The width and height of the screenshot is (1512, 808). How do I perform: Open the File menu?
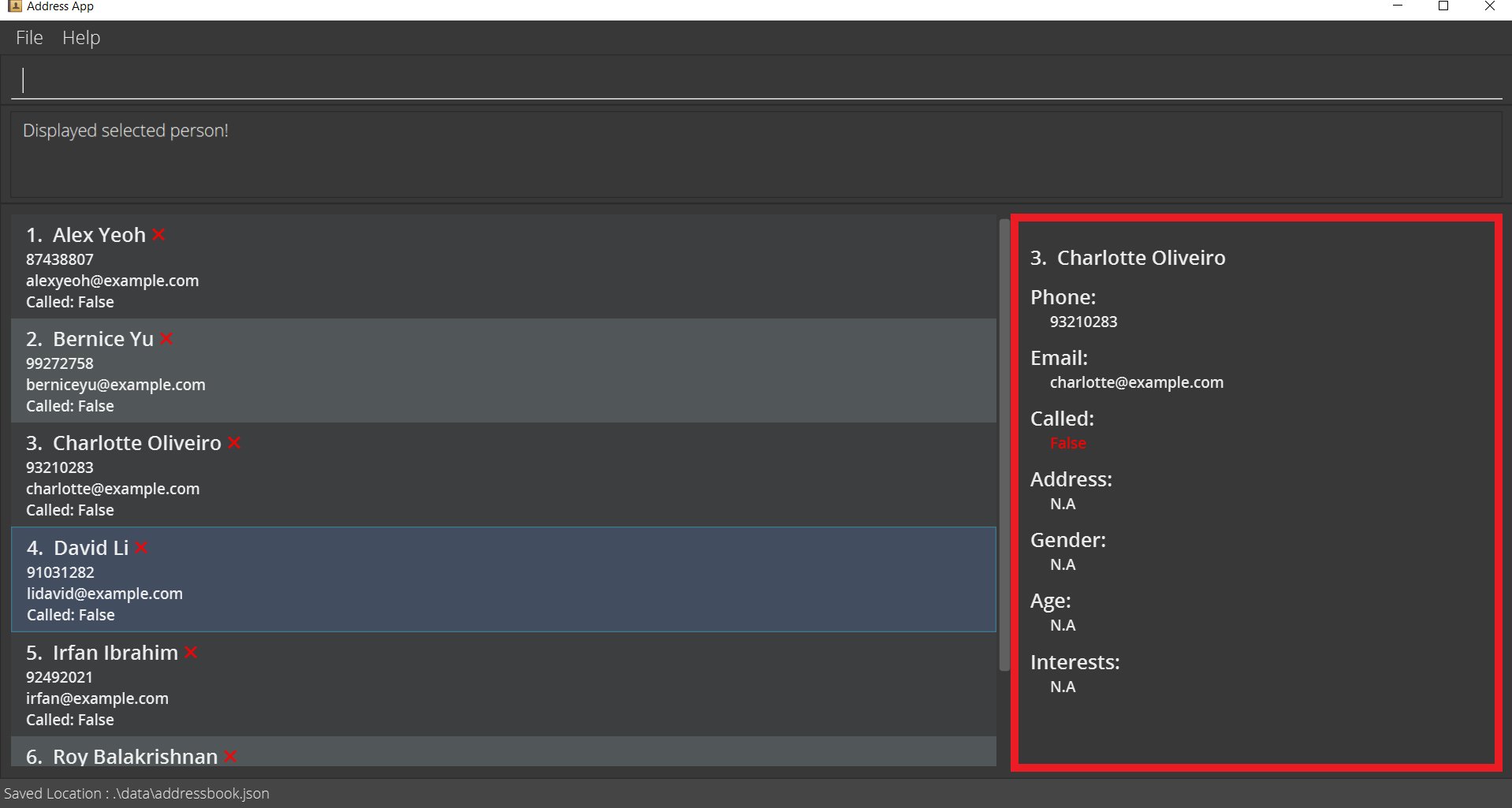29,38
